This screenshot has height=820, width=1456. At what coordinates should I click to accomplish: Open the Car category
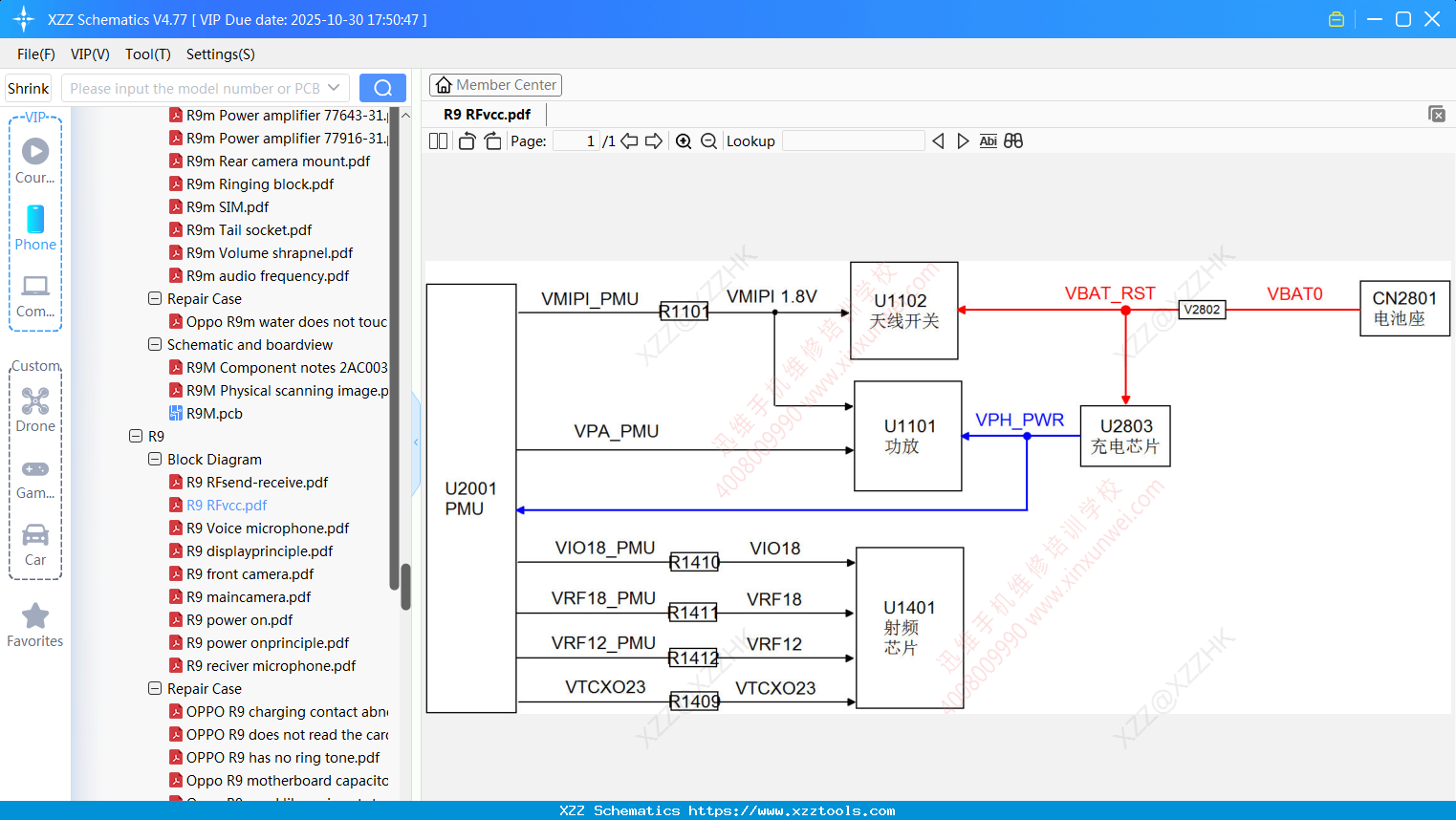pyautogui.click(x=35, y=543)
